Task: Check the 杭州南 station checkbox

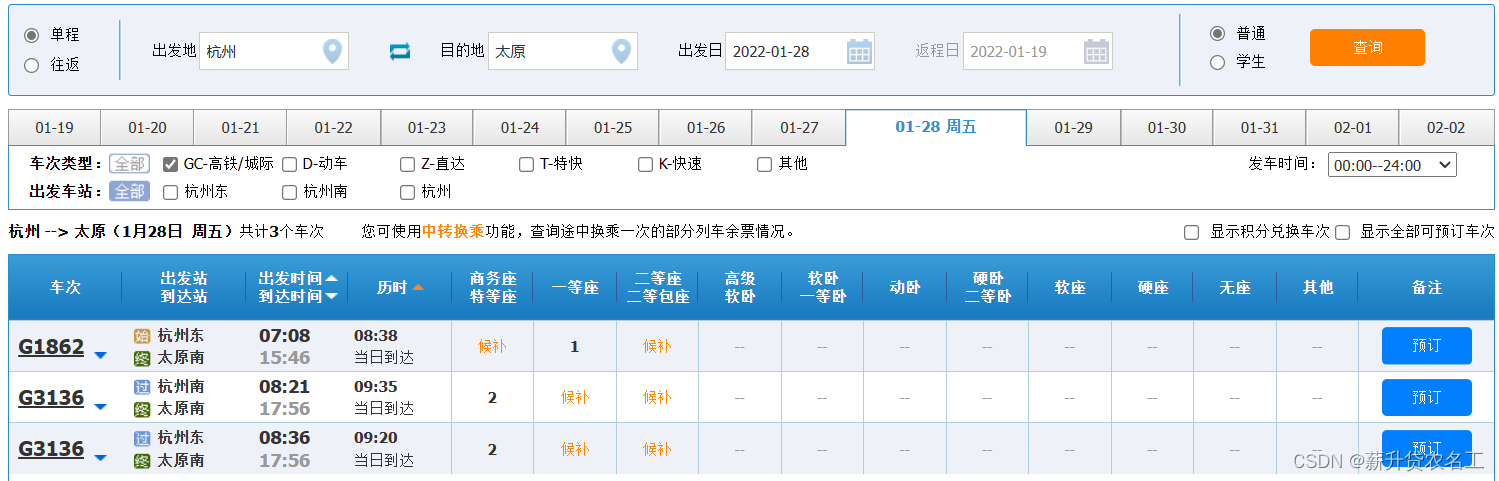Action: tap(289, 192)
